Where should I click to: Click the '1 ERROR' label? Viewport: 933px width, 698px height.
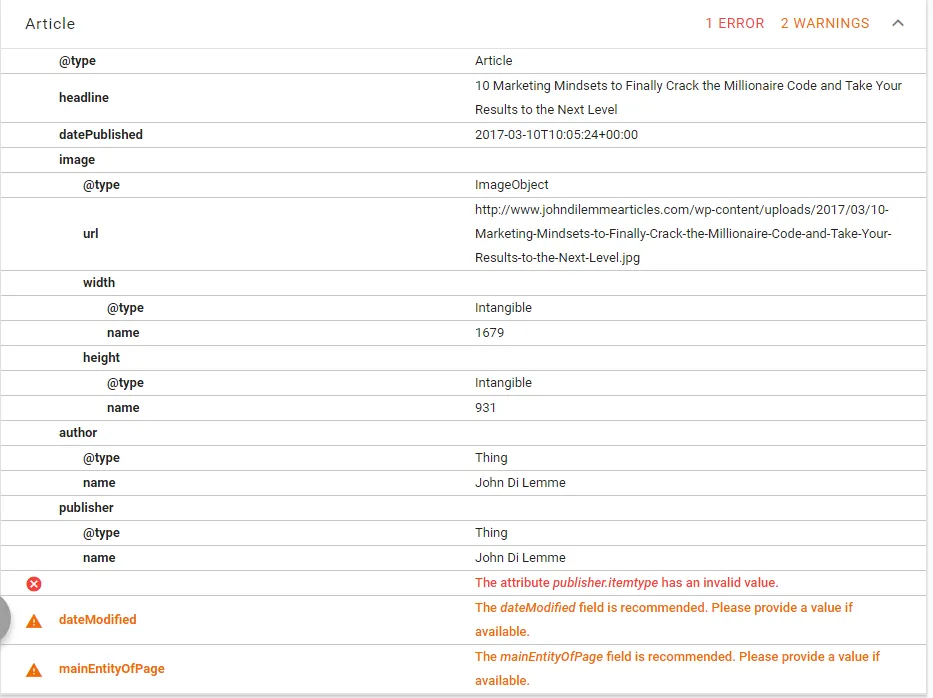coord(735,23)
